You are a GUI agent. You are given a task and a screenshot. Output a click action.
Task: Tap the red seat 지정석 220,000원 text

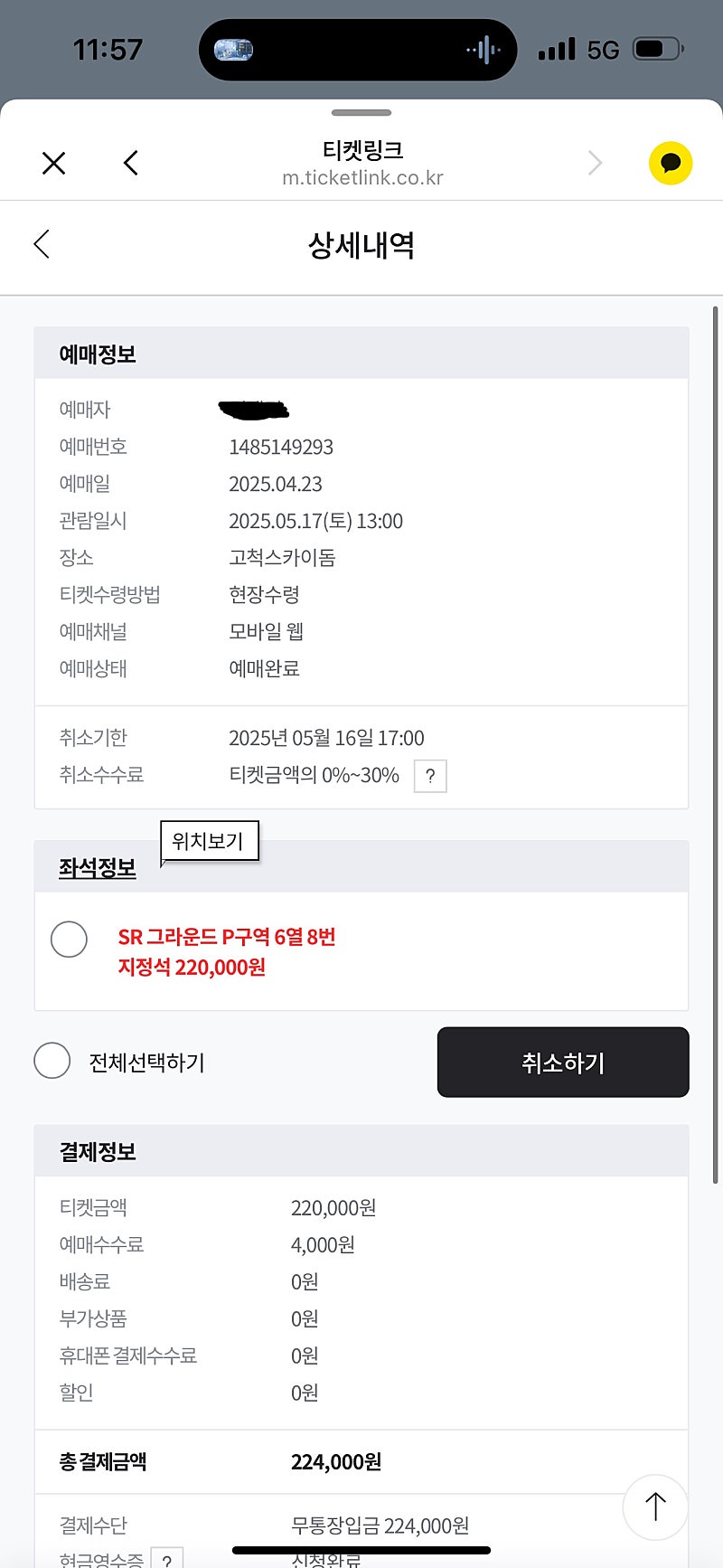click(x=192, y=968)
